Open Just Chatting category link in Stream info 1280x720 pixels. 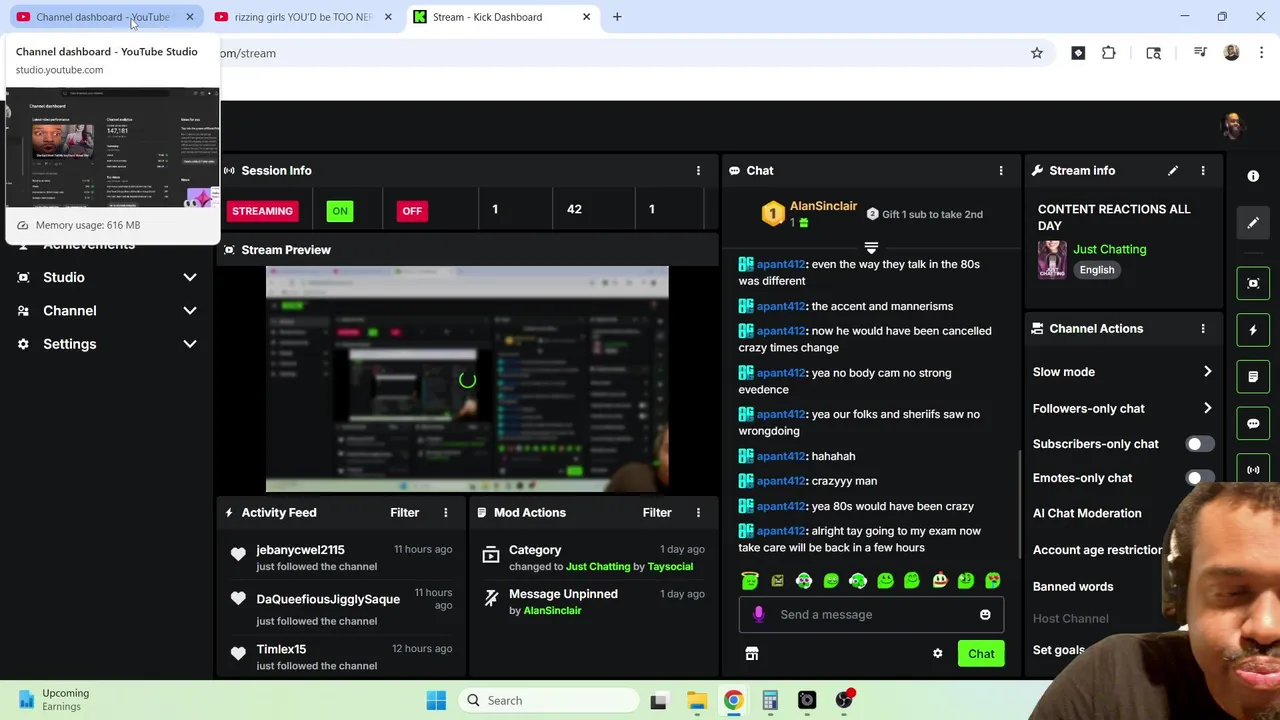pos(1110,250)
